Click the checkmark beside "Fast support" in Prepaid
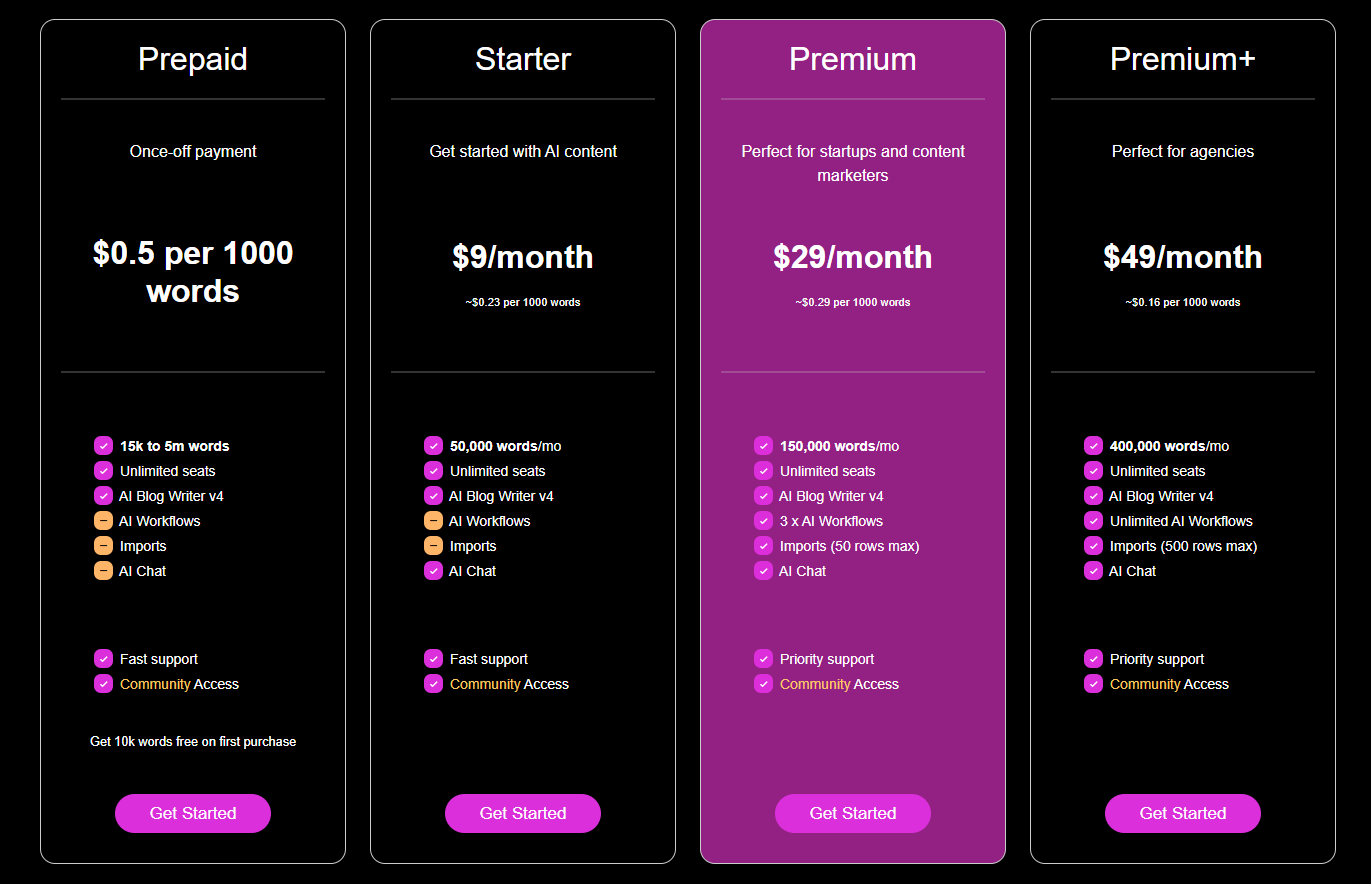The image size is (1371, 884). point(103,659)
